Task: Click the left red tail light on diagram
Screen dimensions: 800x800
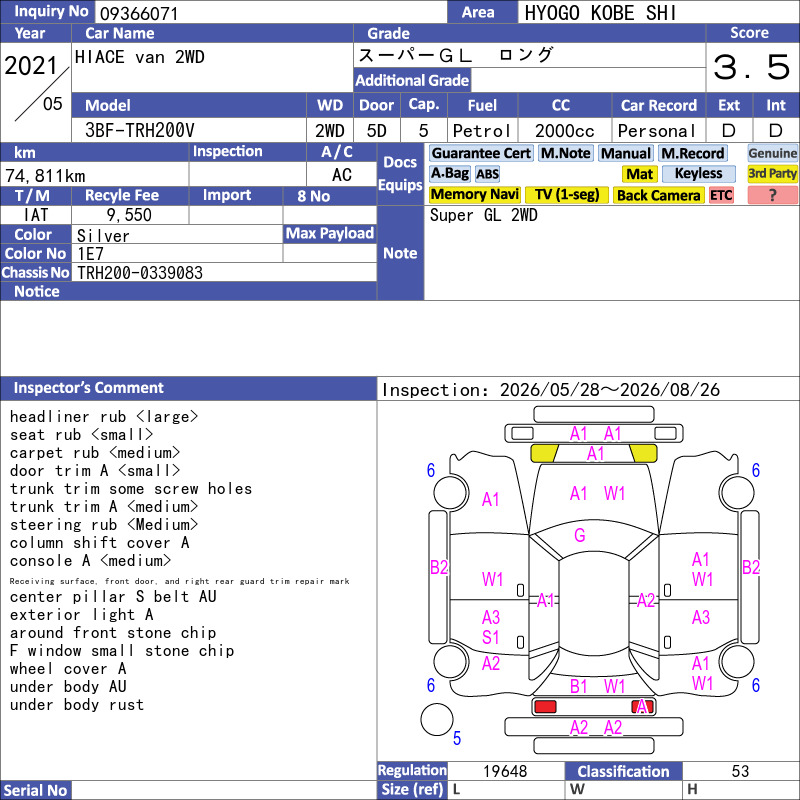Action: [545, 707]
